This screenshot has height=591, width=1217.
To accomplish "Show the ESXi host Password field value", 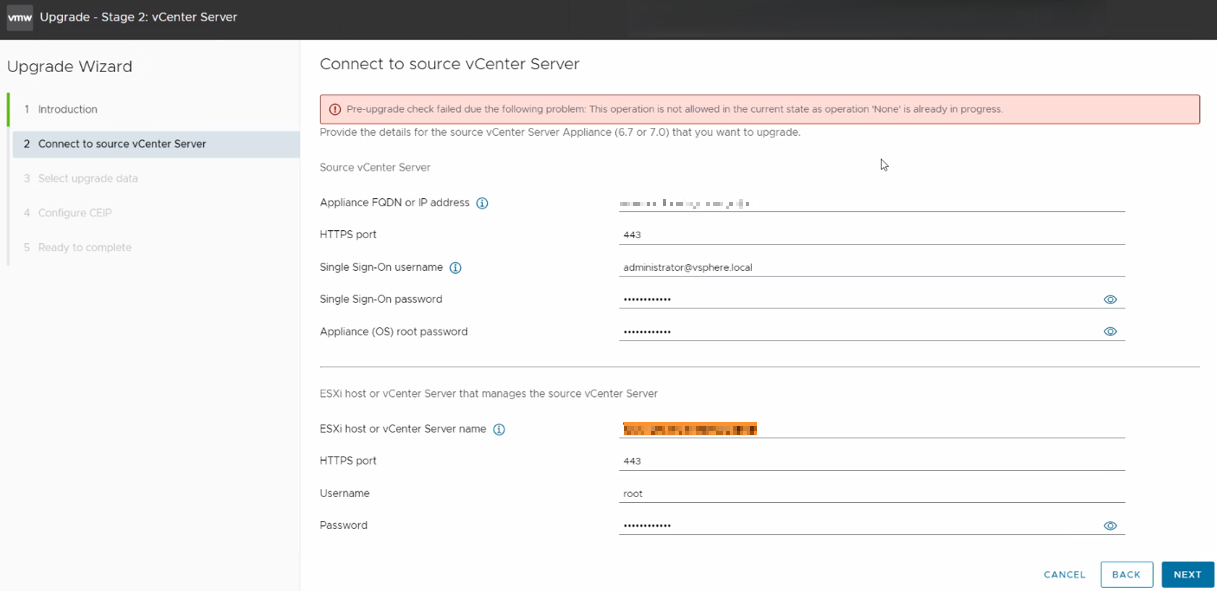I will [1110, 525].
